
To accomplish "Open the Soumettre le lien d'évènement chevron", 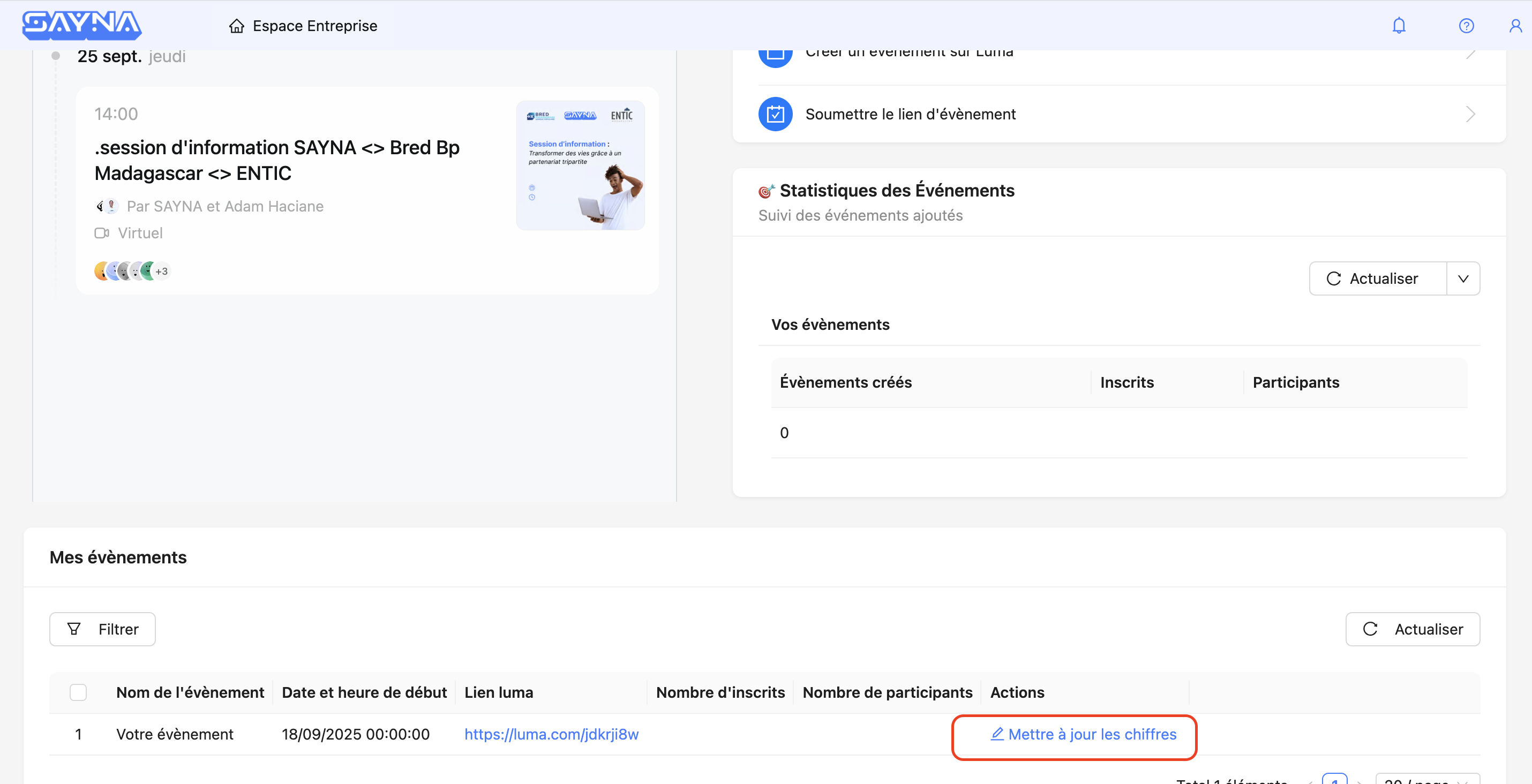I will [x=1470, y=114].
